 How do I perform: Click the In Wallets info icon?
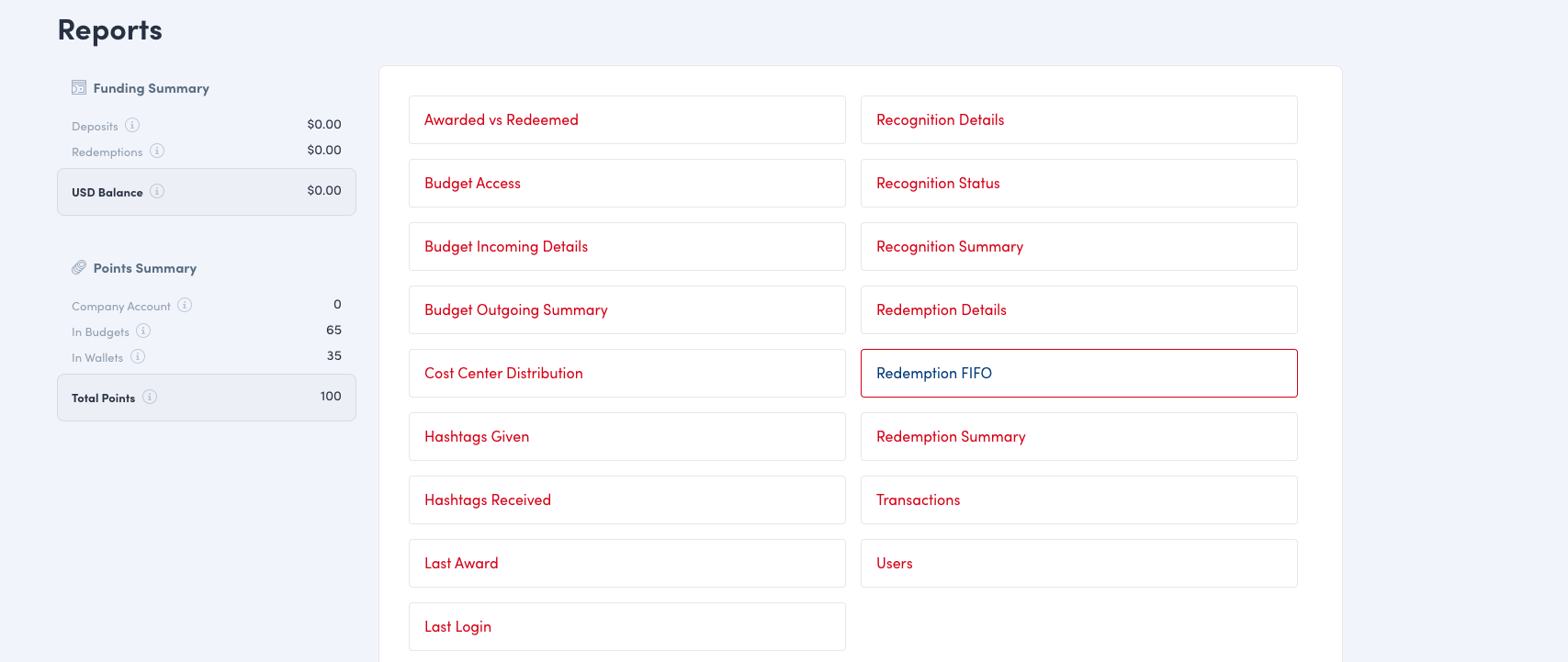pos(138,356)
